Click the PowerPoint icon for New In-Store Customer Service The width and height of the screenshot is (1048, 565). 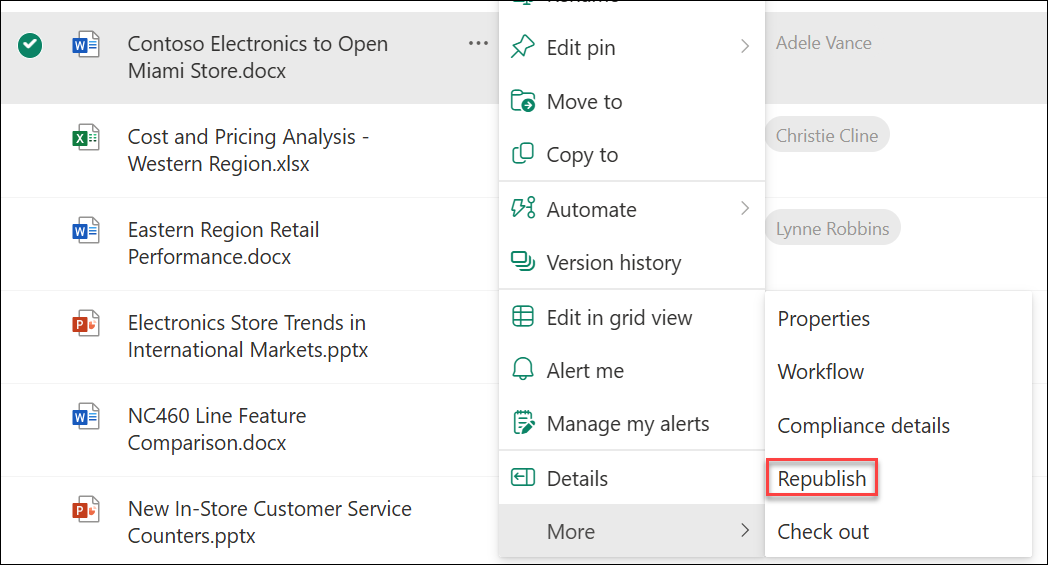click(x=85, y=510)
